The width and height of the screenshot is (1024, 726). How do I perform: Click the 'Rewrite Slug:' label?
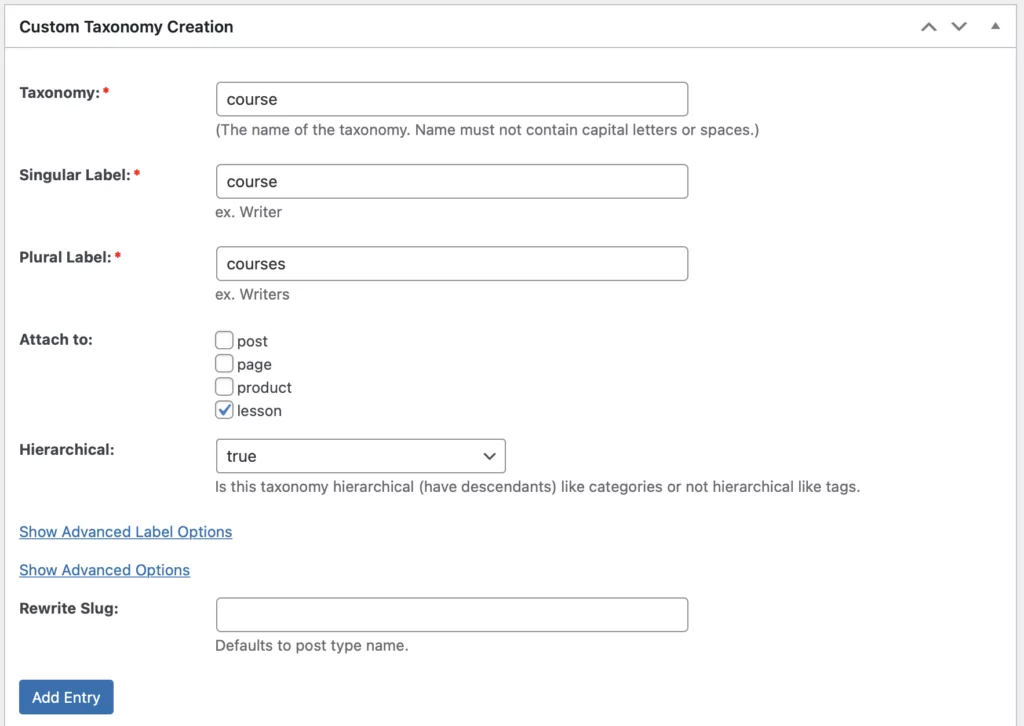click(x=69, y=608)
